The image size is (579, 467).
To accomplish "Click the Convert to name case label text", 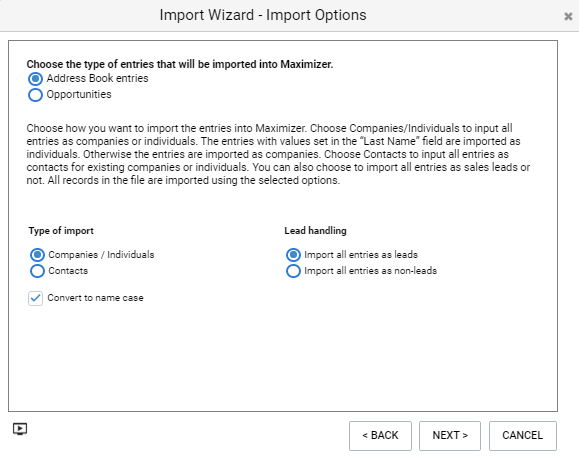I will (x=95, y=298).
